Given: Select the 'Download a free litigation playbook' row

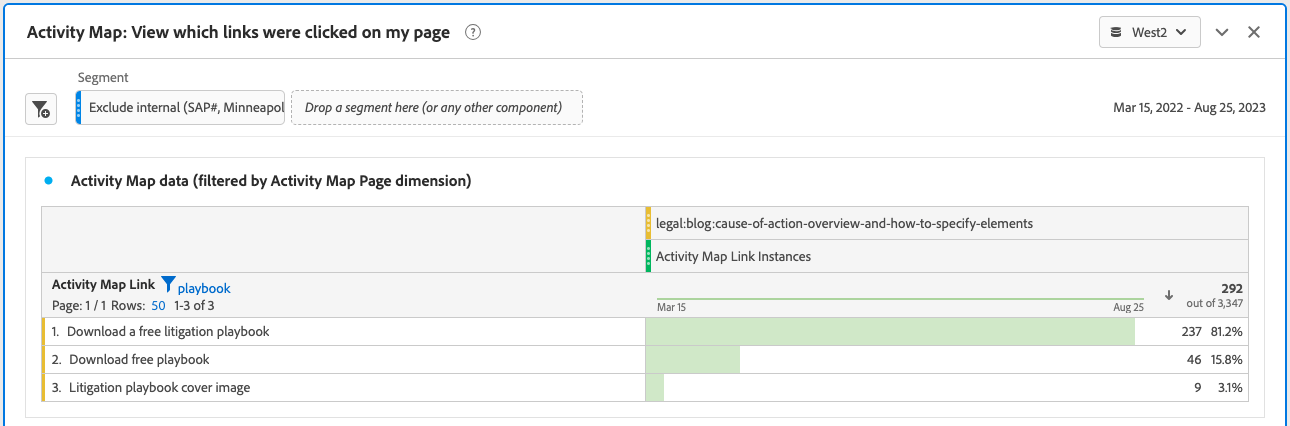Looking at the screenshot, I should (168, 331).
